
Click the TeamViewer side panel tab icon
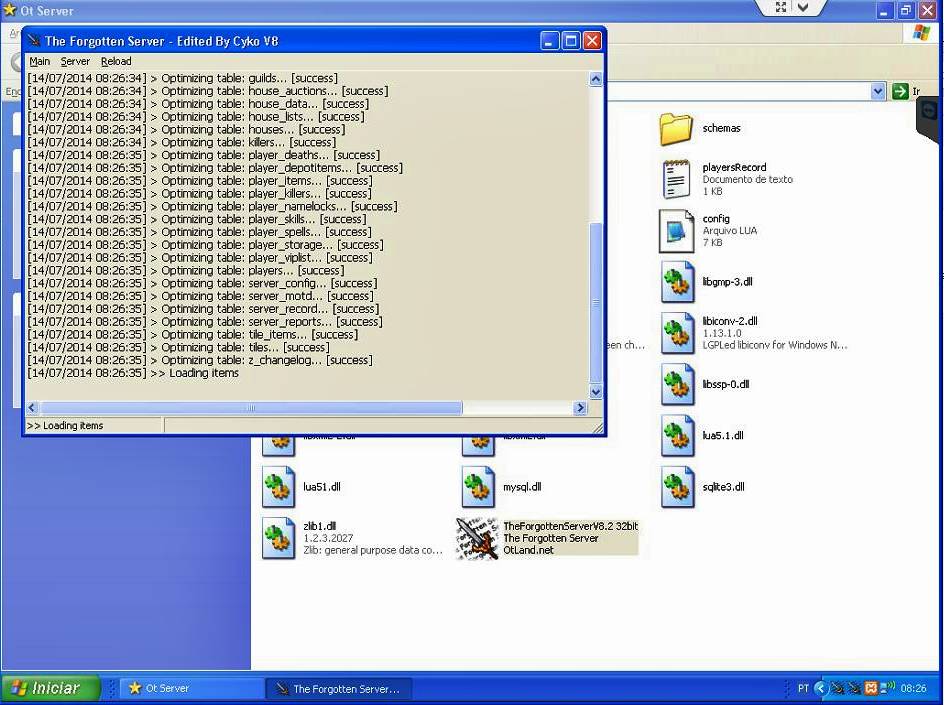point(928,110)
